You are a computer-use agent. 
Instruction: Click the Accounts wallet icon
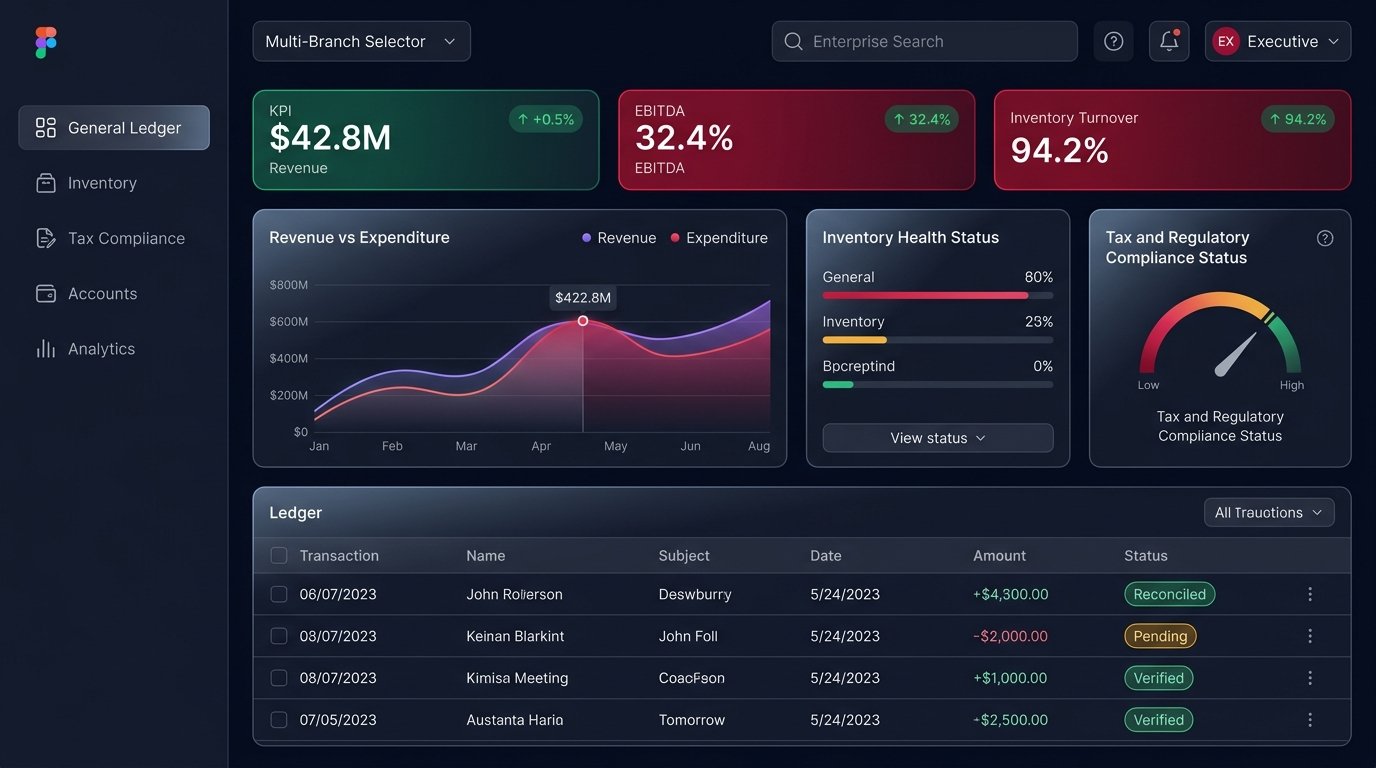[x=45, y=294]
